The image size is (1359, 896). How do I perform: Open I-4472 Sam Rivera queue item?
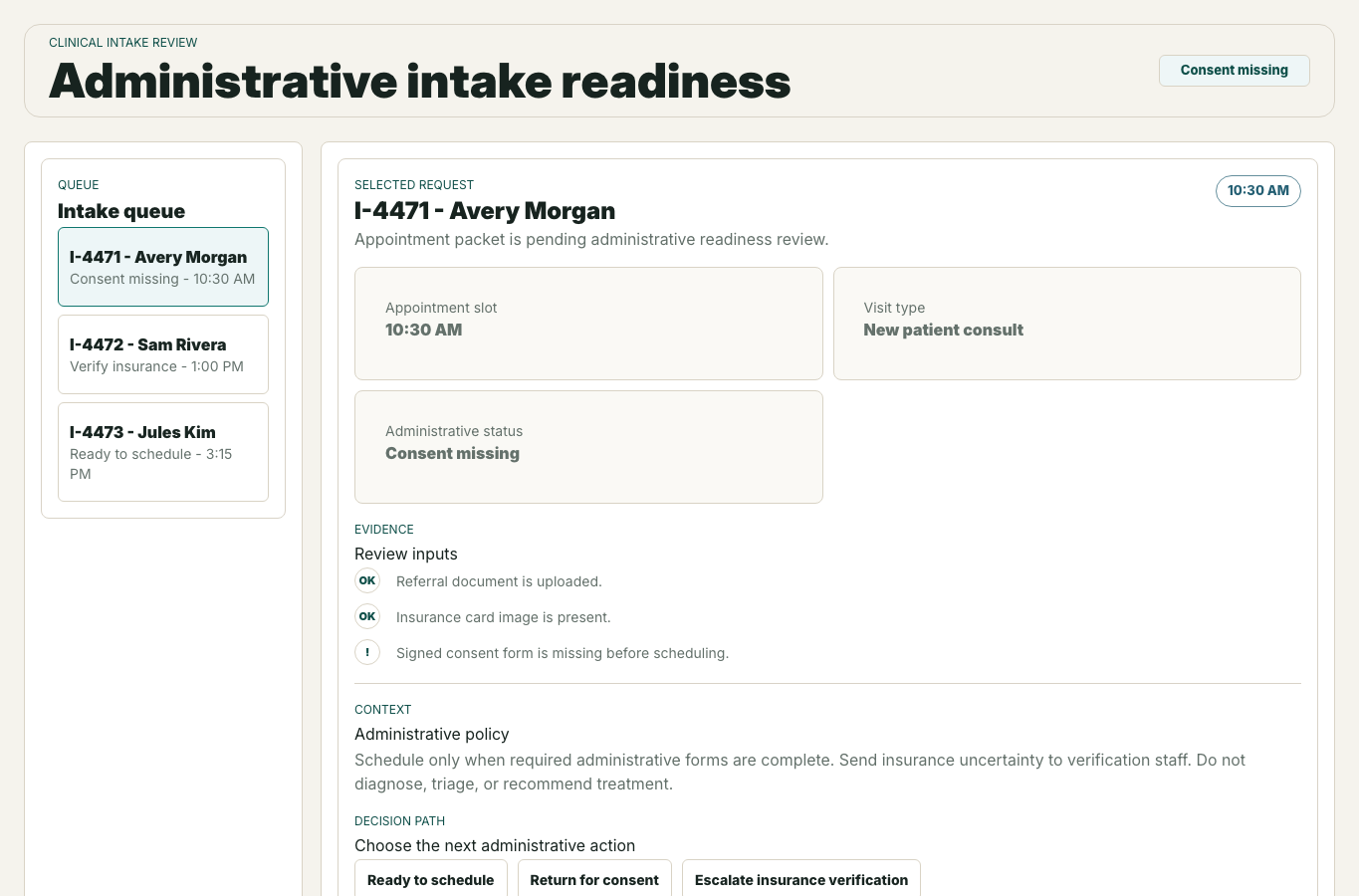click(163, 354)
